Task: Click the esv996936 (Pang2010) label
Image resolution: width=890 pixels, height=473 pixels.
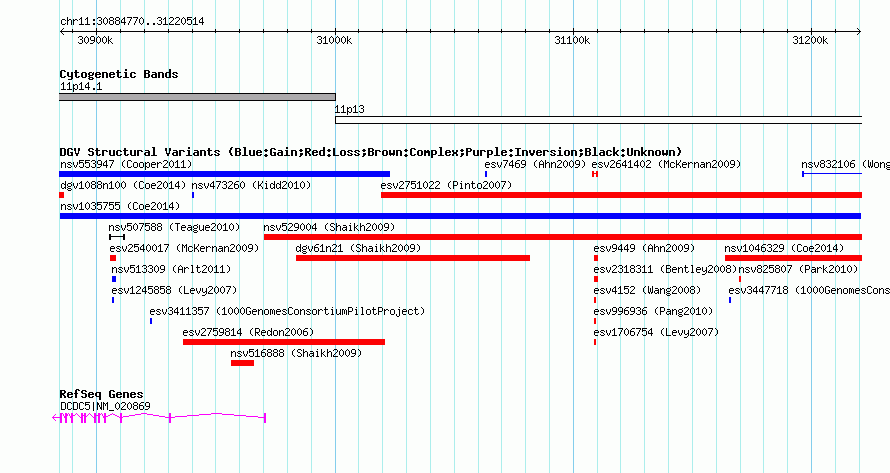Action: 653,311
